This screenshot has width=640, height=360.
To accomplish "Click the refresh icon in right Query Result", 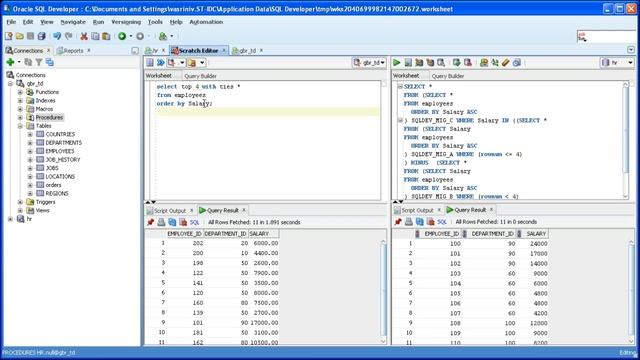I will (420, 222).
